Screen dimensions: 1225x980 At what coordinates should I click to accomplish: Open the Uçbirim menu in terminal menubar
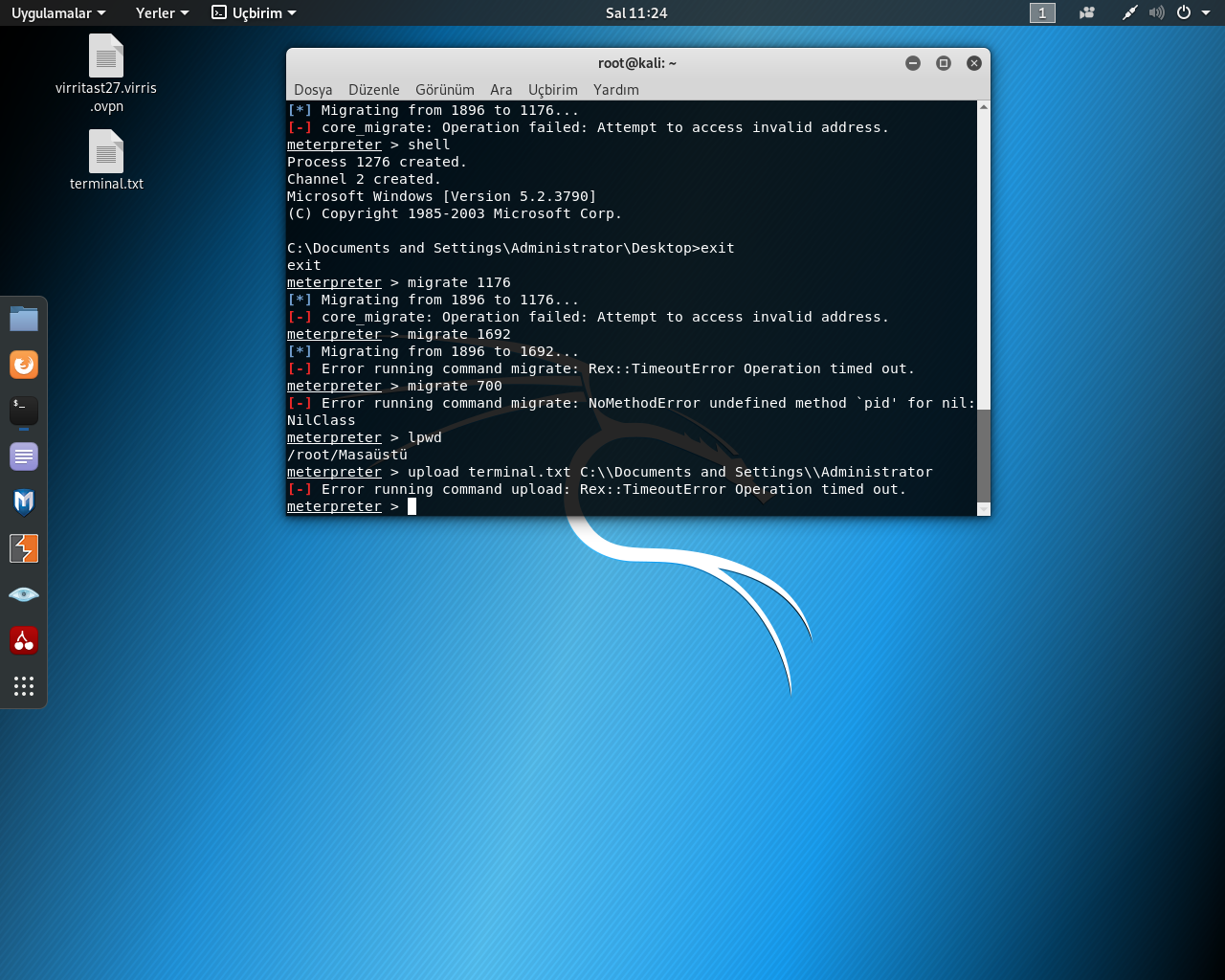coord(553,89)
